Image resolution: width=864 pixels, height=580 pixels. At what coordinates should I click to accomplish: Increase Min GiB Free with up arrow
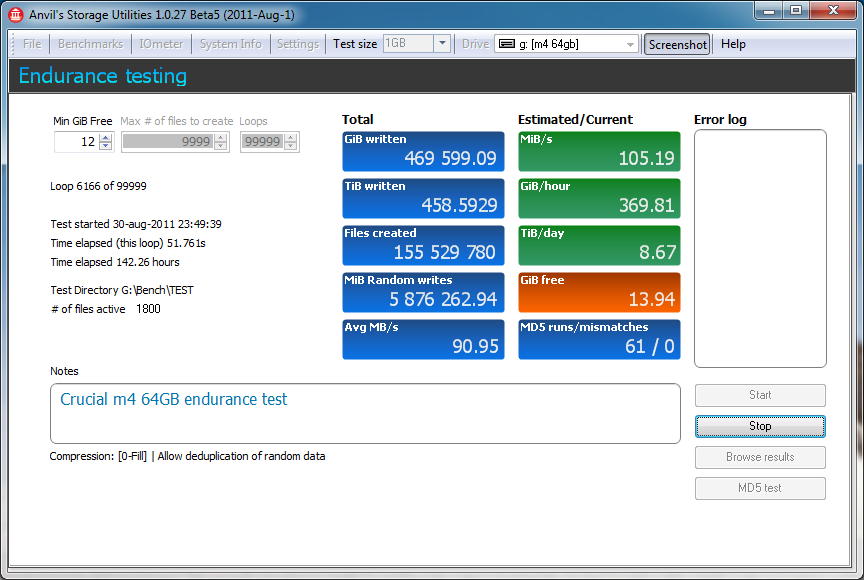[x=106, y=137]
